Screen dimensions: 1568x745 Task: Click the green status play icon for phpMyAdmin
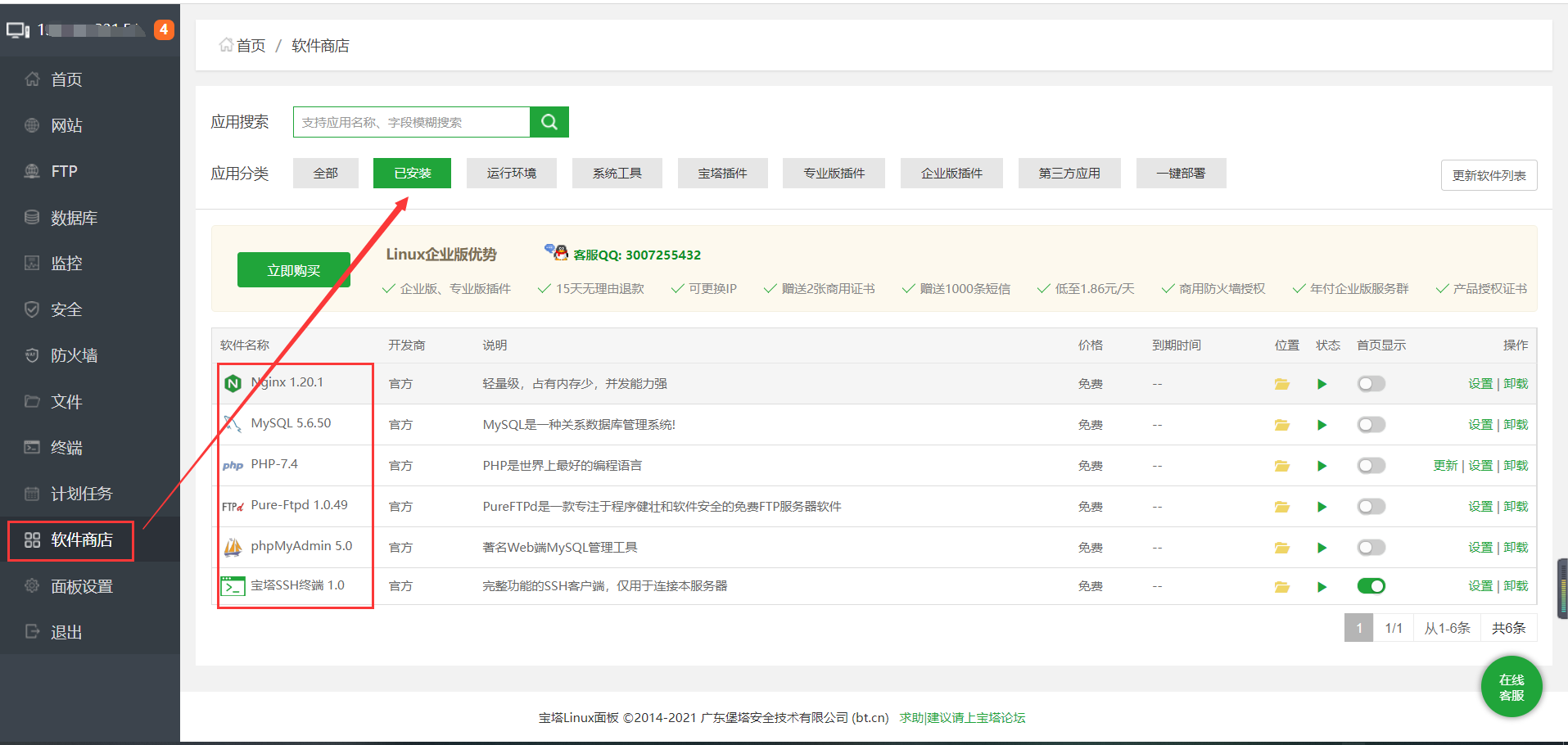pyautogui.click(x=1322, y=548)
